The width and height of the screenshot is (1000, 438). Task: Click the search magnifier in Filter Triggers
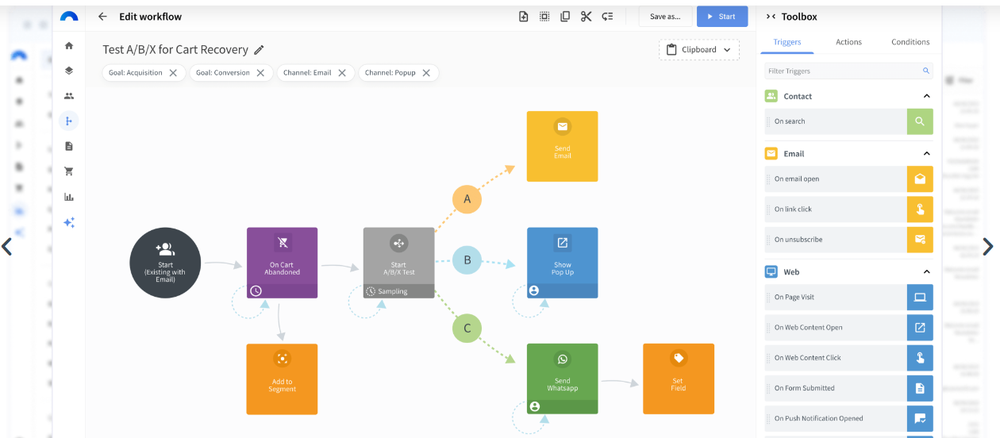pyautogui.click(x=925, y=71)
